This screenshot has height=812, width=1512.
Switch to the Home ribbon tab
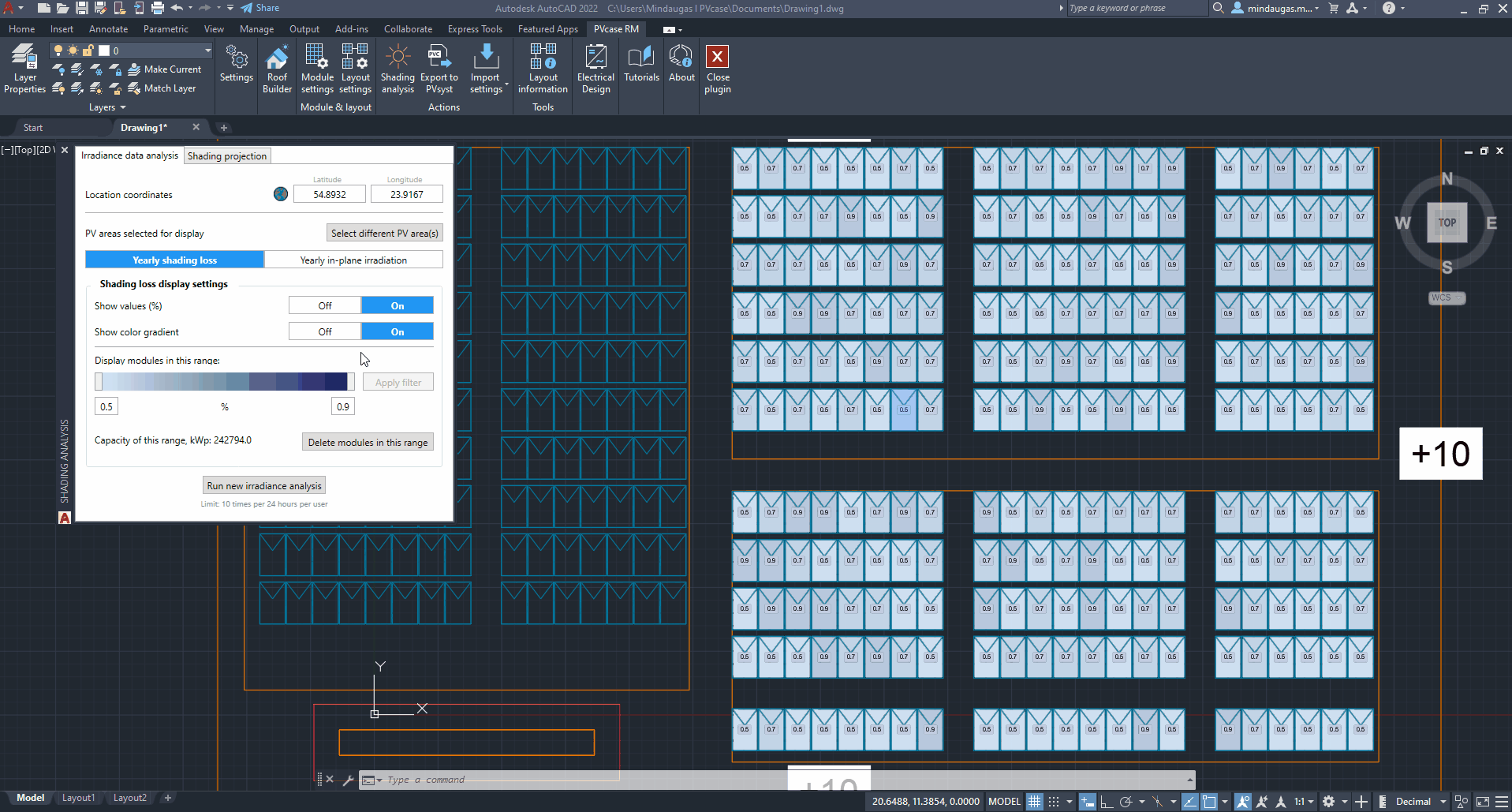tap(22, 29)
